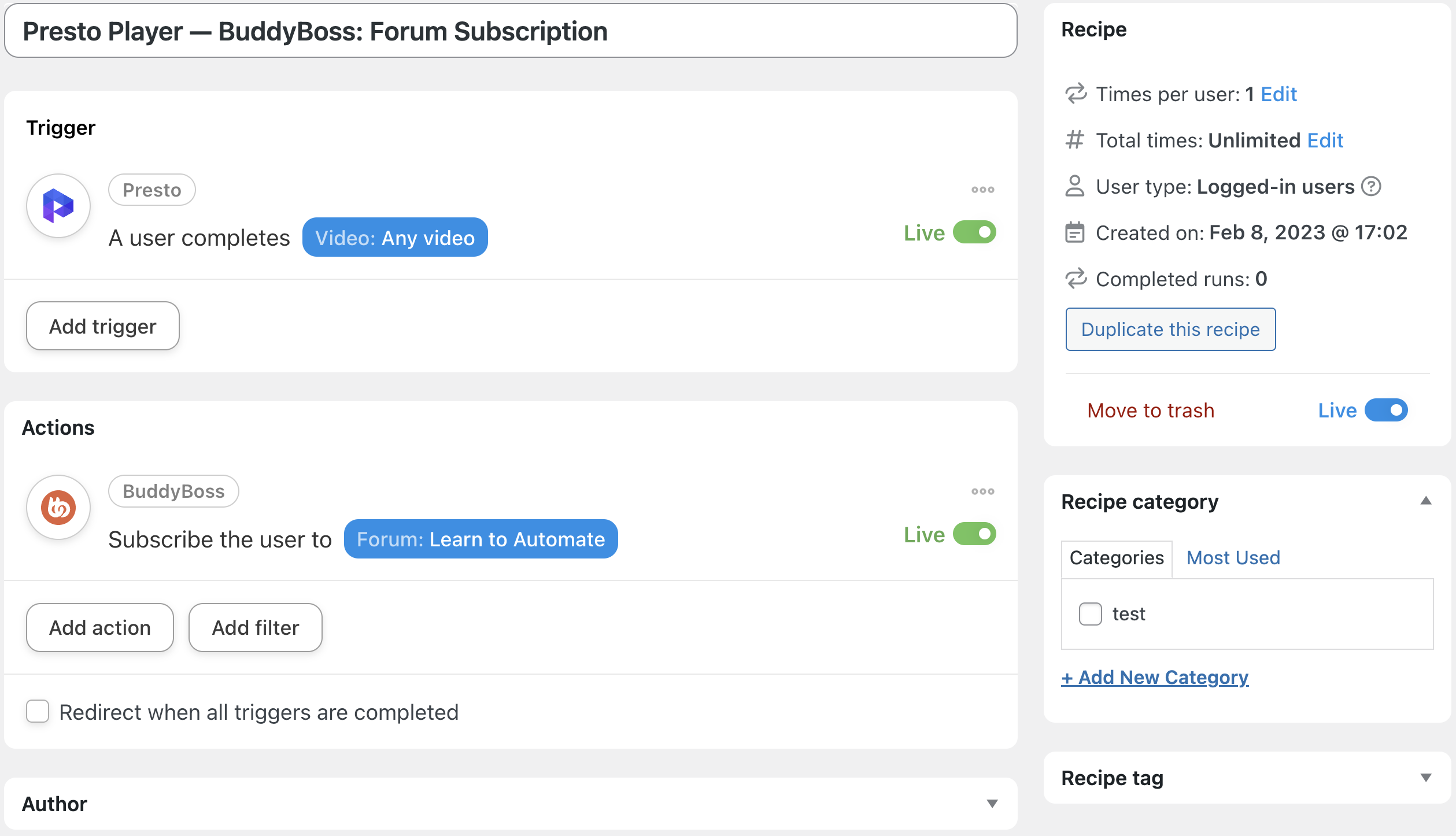Toggle the Presto trigger Live switch
This screenshot has width=1456, height=836.
pos(974,232)
